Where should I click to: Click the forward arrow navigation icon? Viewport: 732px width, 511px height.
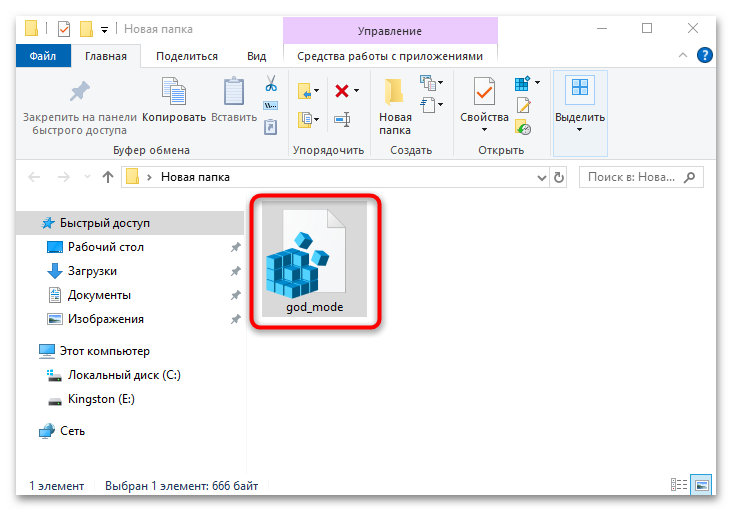tap(63, 177)
